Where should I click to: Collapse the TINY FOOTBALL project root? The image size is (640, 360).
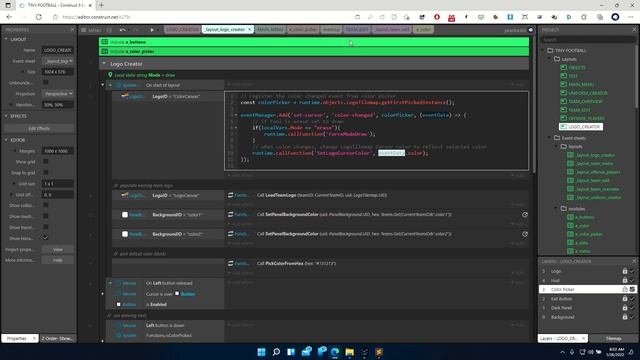click(543, 50)
